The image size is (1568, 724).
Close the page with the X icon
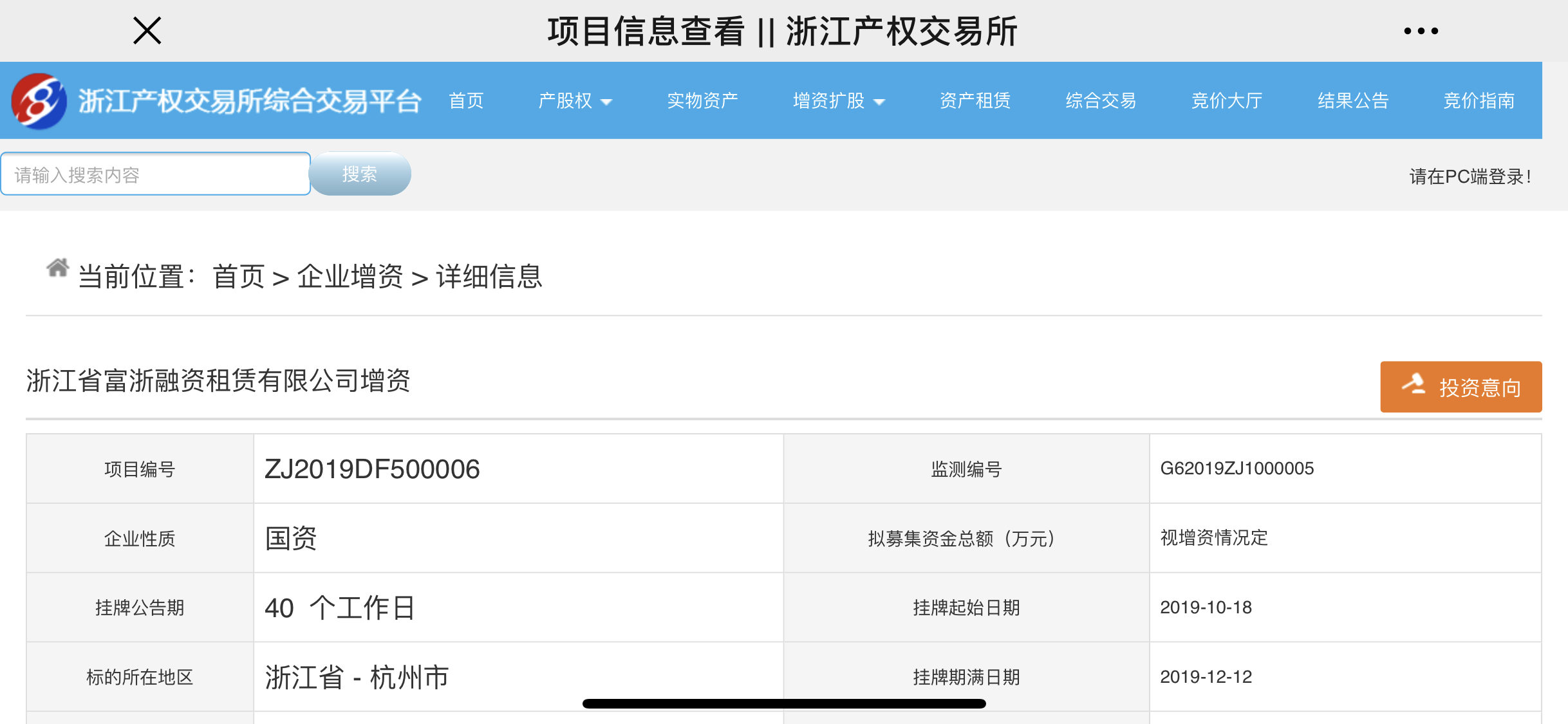[147, 30]
